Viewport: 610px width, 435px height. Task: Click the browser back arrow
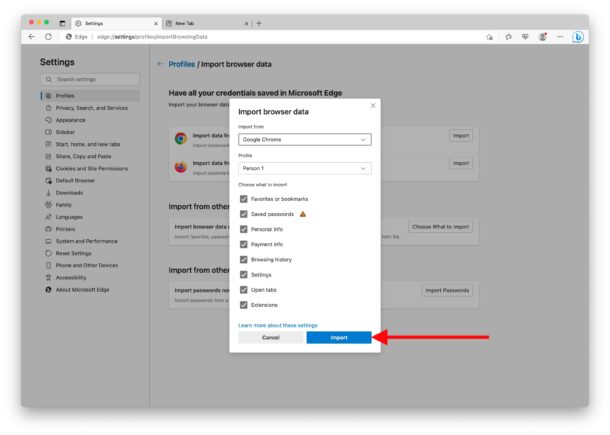32,36
